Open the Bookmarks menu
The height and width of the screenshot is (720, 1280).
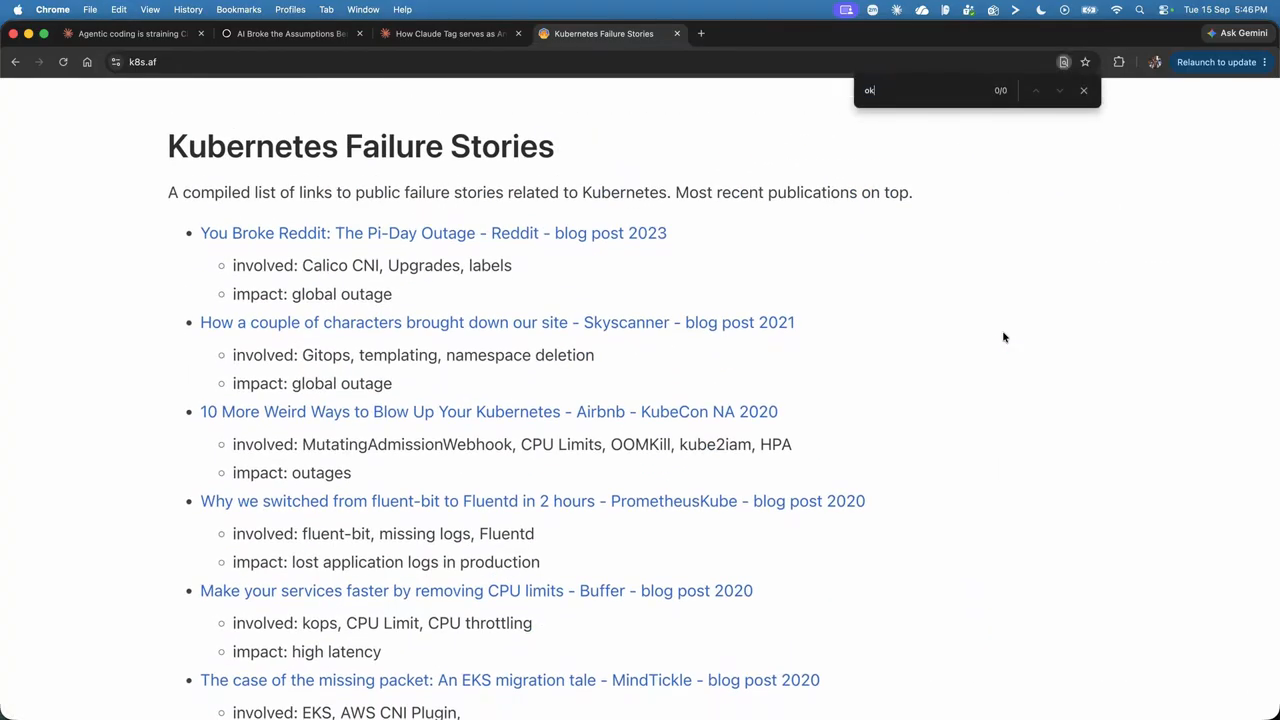(239, 9)
